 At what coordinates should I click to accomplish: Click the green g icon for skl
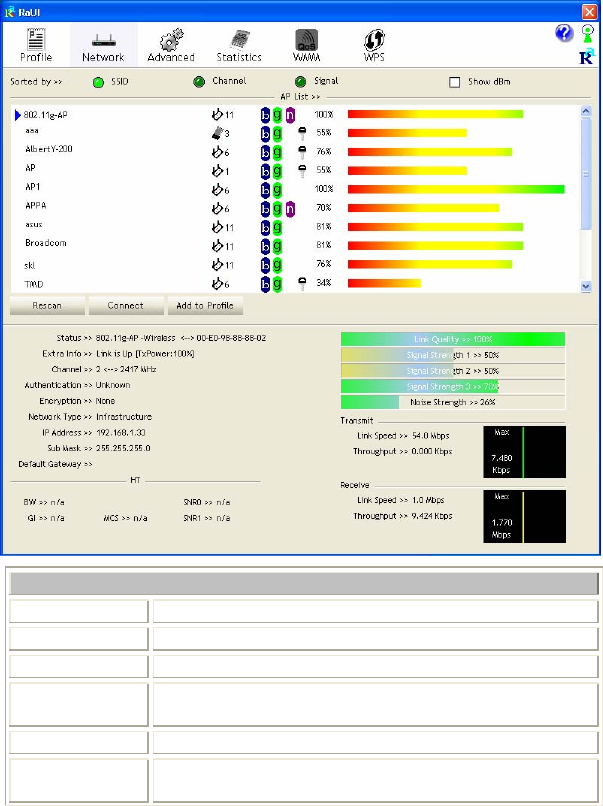coord(278,265)
